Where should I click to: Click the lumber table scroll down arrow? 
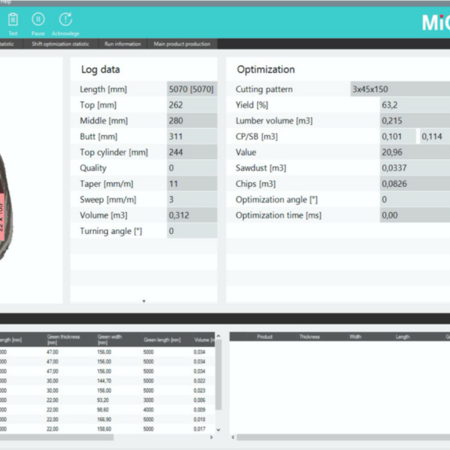tap(218, 430)
